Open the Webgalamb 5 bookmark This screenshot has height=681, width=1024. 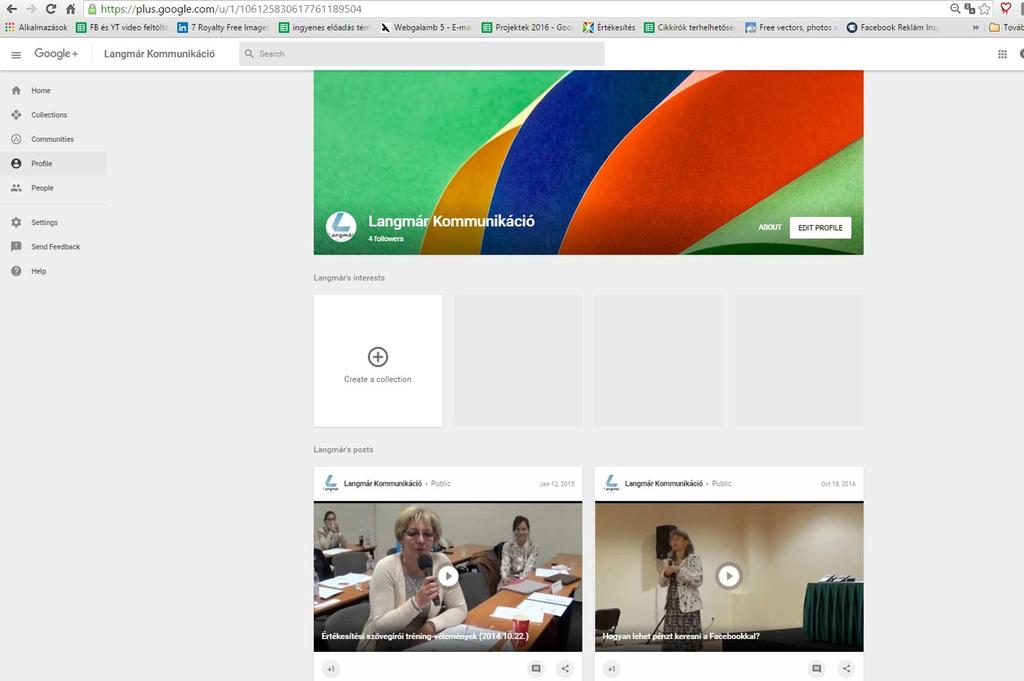point(425,27)
